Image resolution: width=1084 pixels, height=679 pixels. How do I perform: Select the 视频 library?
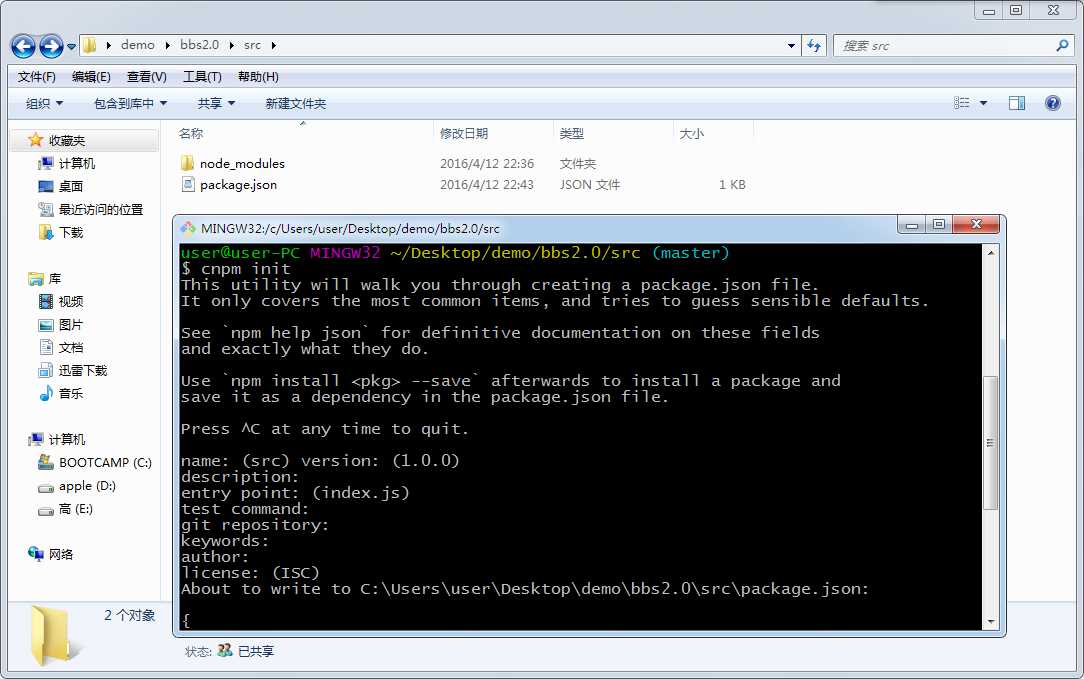71,301
